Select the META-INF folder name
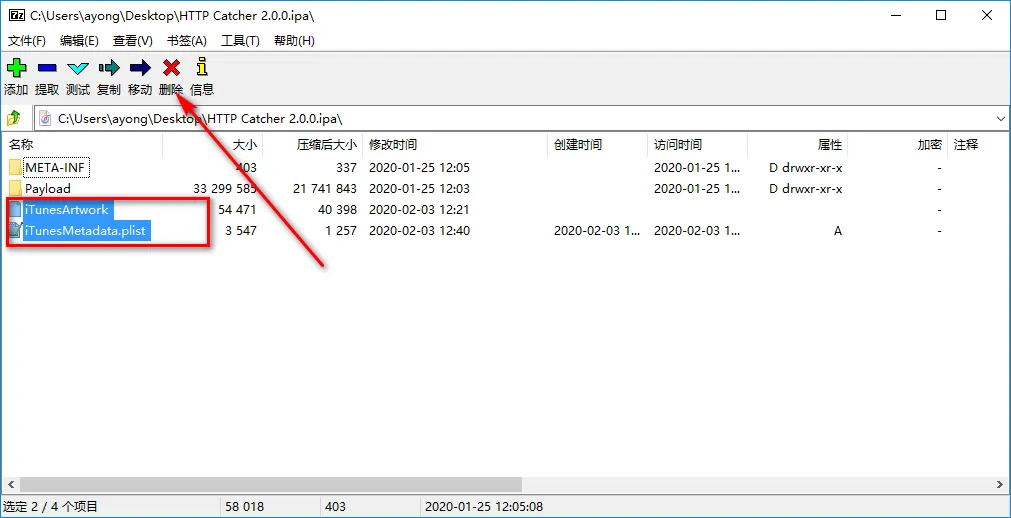The width and height of the screenshot is (1011, 518). click(54, 168)
